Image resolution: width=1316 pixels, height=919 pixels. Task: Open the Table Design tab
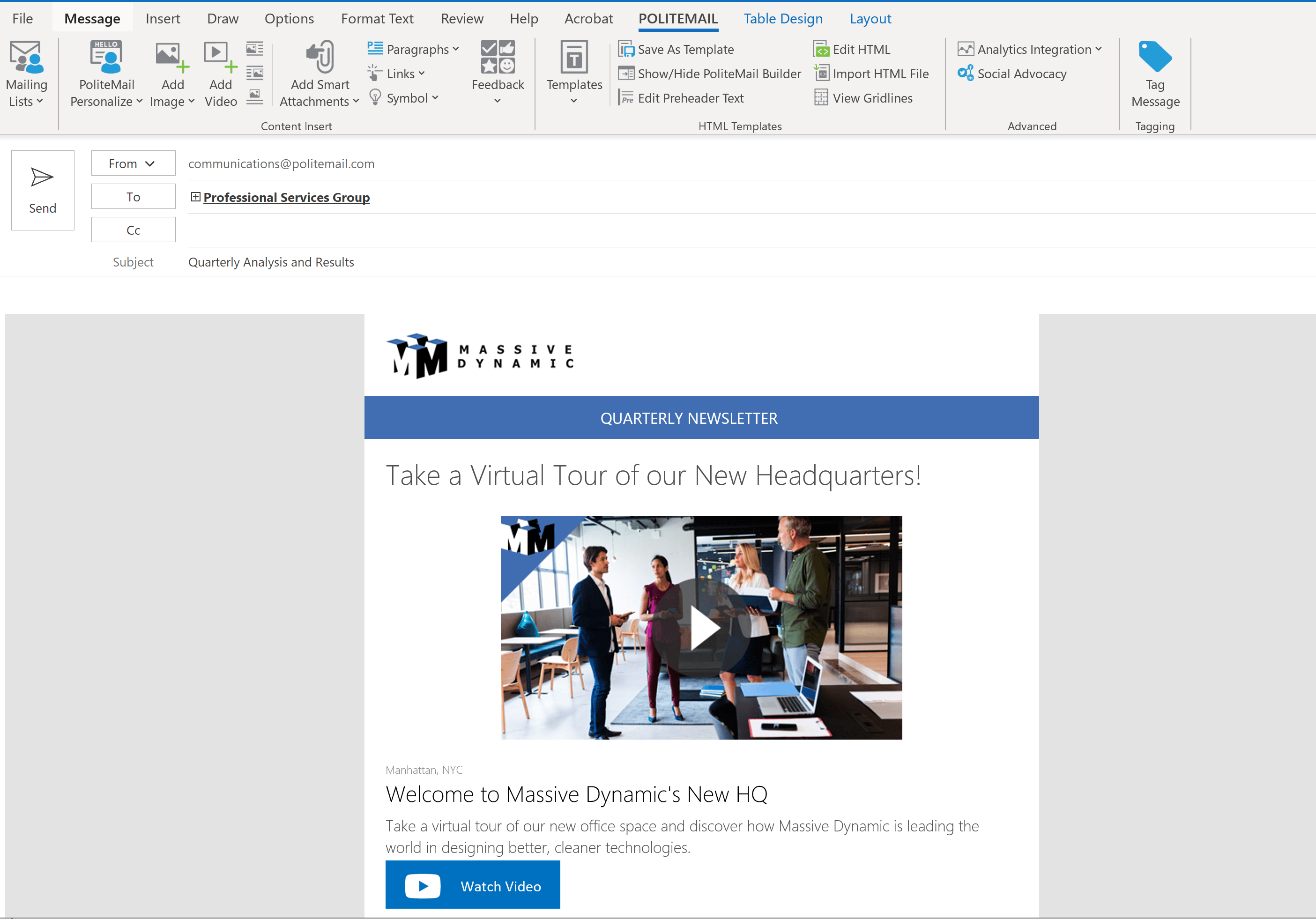(x=782, y=18)
